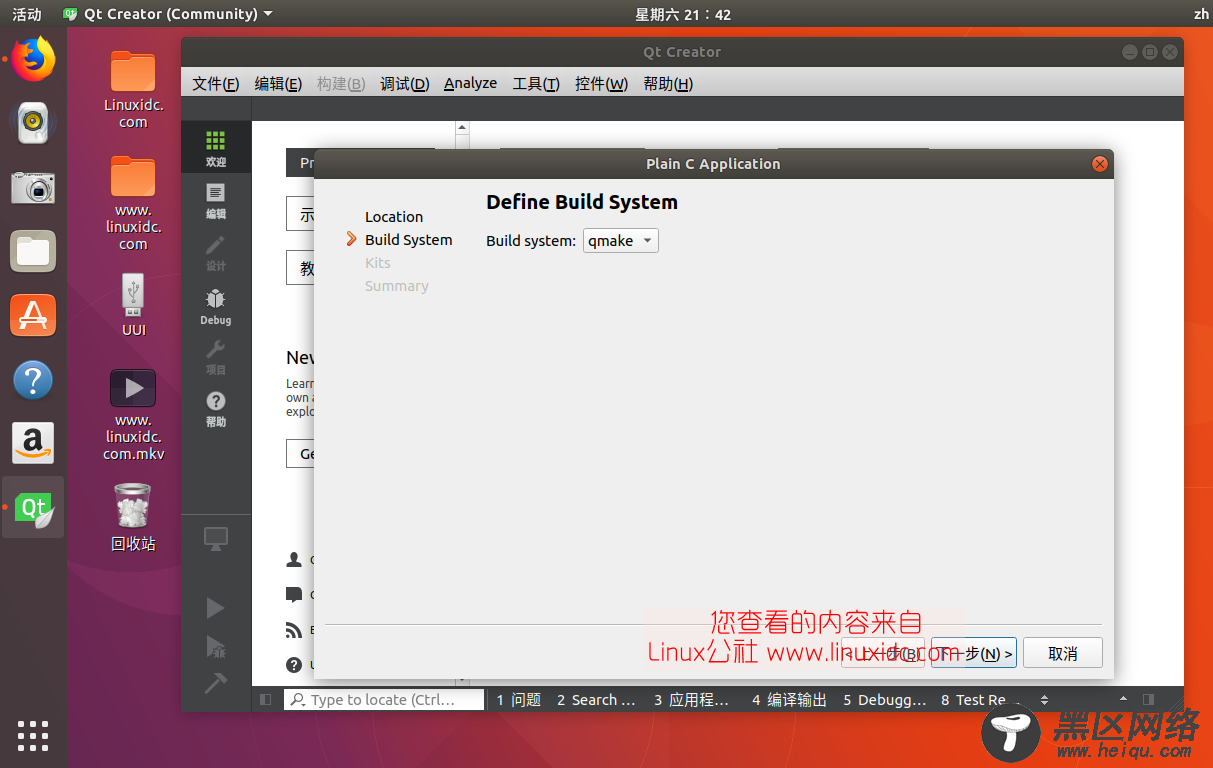Open the Debug mode in sidebar
The image size is (1213, 768).
pos(215,305)
